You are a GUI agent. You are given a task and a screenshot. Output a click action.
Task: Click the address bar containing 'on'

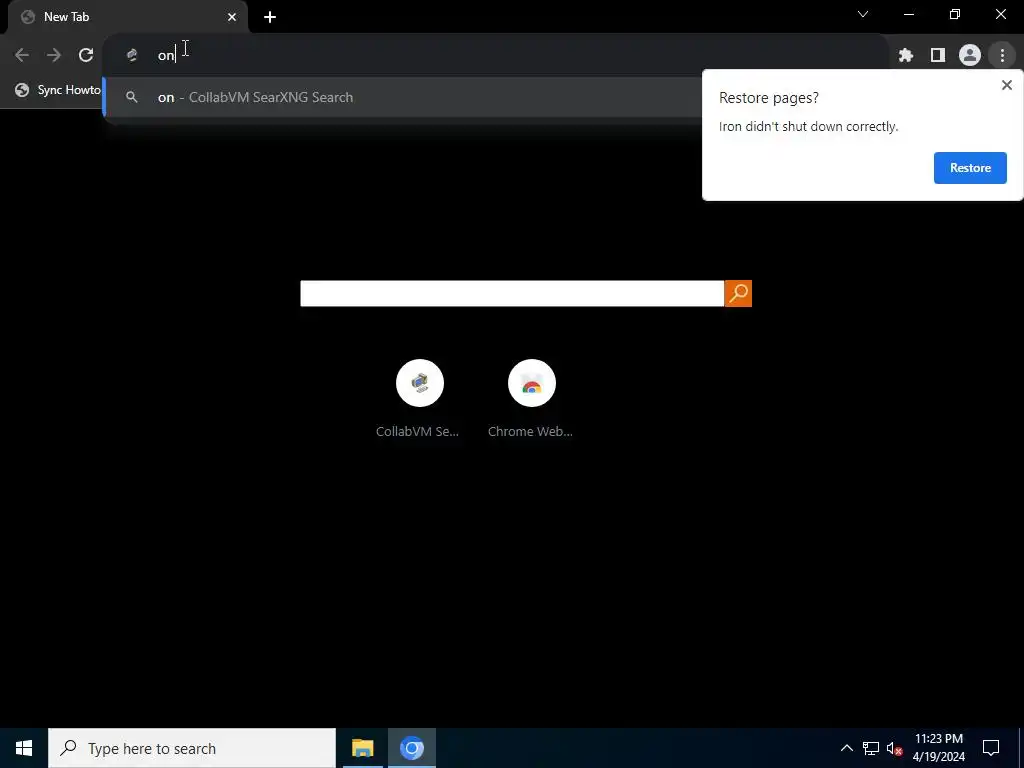(x=496, y=56)
